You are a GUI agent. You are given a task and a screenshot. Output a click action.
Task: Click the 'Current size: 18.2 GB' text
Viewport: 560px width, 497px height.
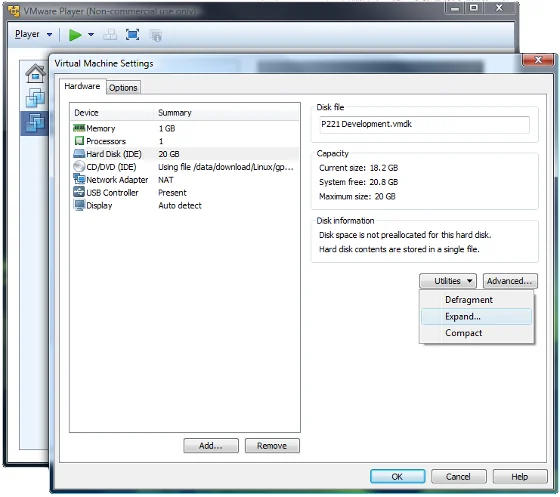tap(359, 168)
